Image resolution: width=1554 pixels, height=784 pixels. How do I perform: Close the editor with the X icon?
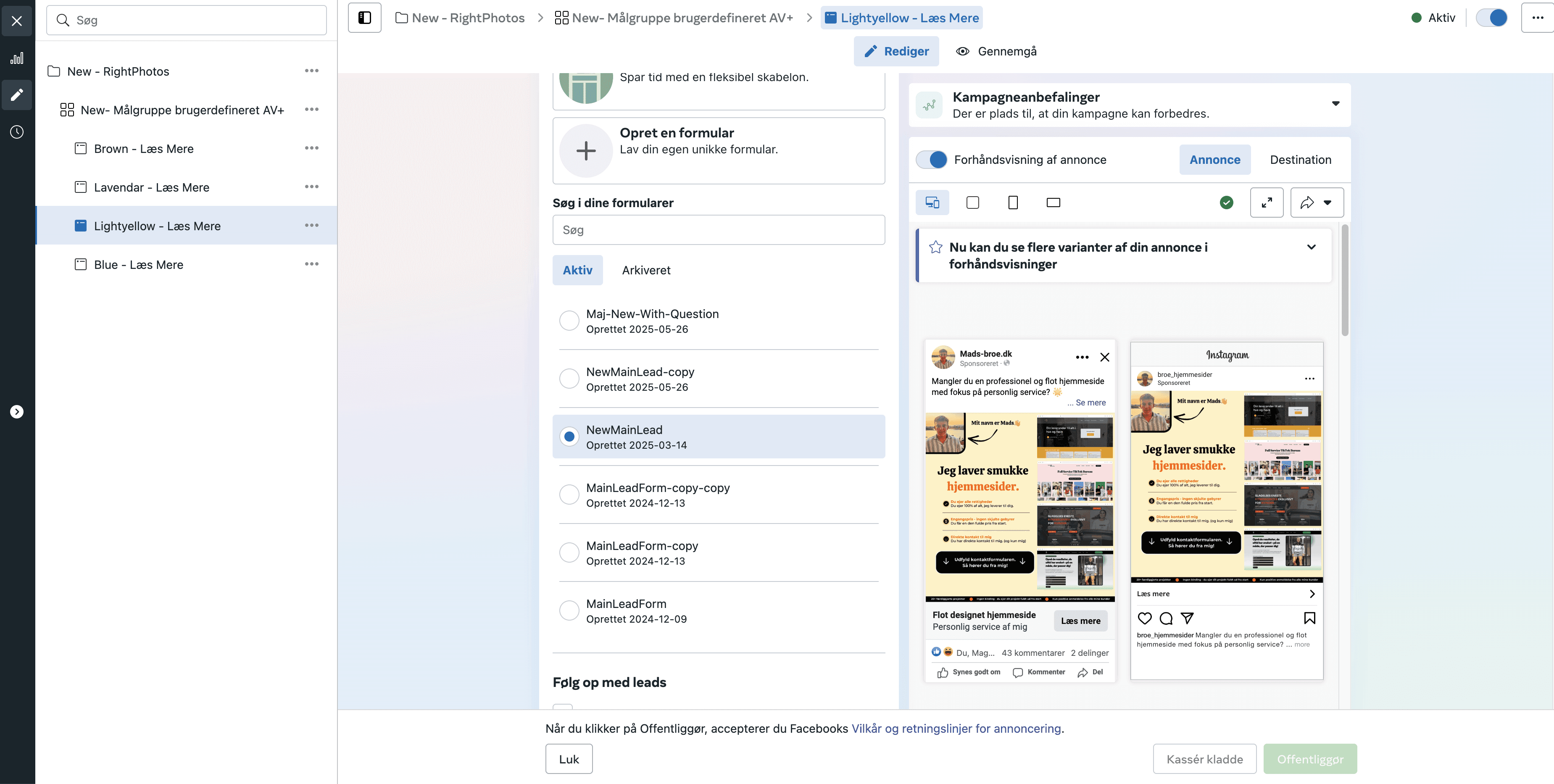pos(17,21)
